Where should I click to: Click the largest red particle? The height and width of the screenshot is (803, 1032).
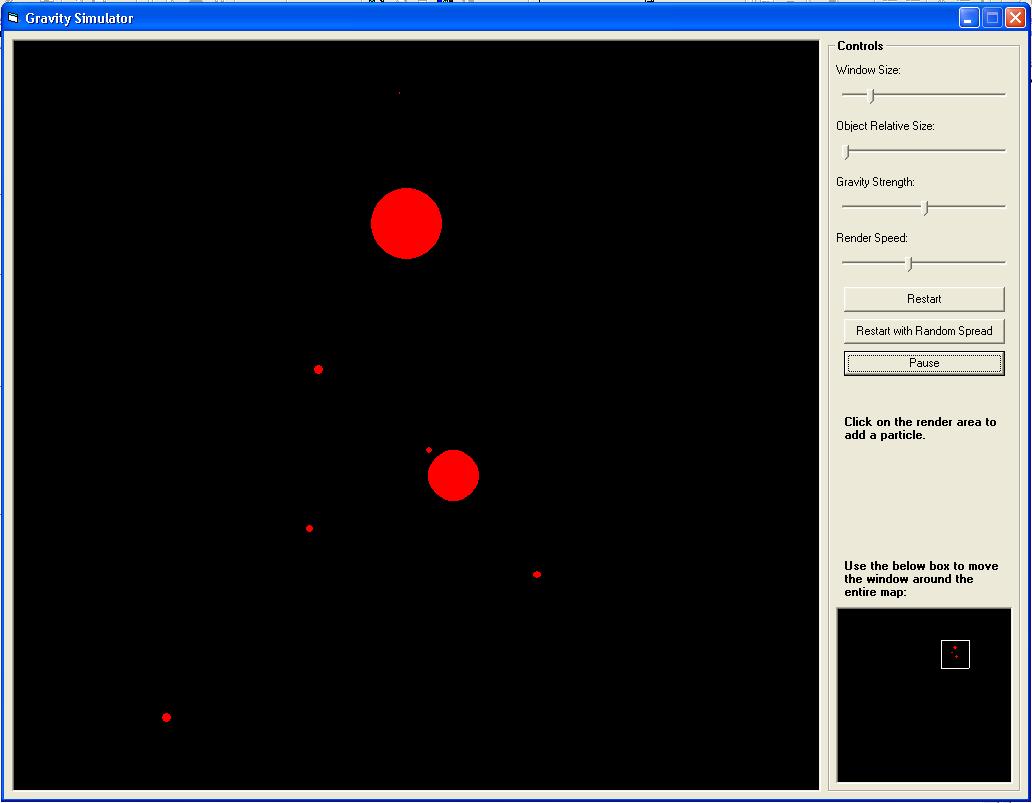click(x=406, y=223)
